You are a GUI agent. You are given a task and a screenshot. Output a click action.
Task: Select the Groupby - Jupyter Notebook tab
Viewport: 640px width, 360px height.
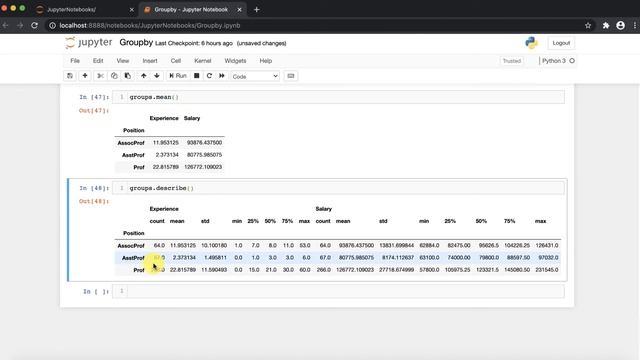click(x=191, y=9)
